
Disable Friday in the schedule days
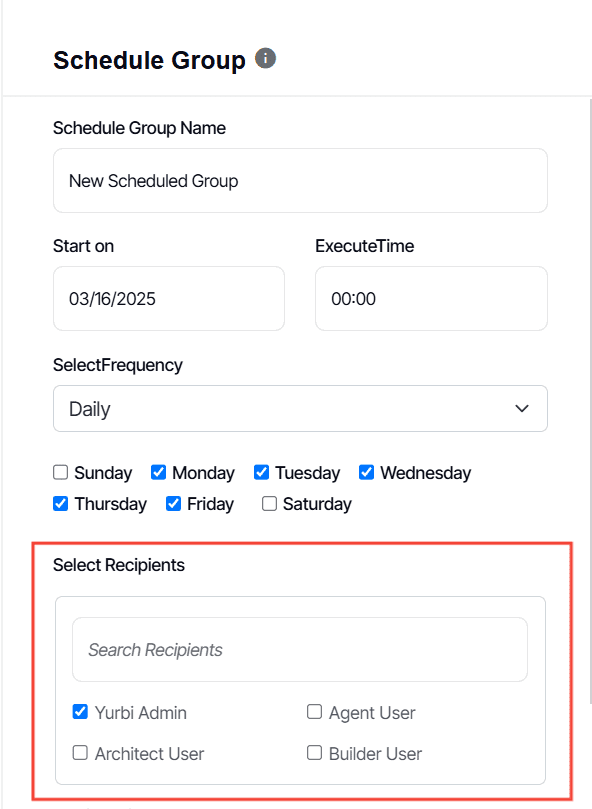click(x=172, y=504)
